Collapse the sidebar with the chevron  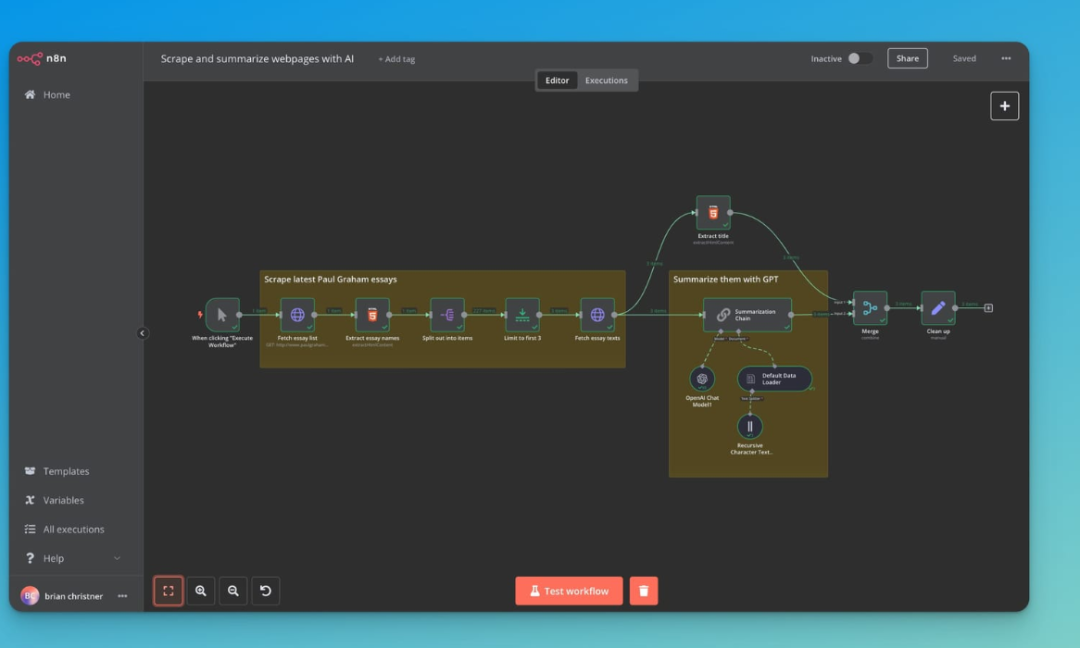[143, 333]
